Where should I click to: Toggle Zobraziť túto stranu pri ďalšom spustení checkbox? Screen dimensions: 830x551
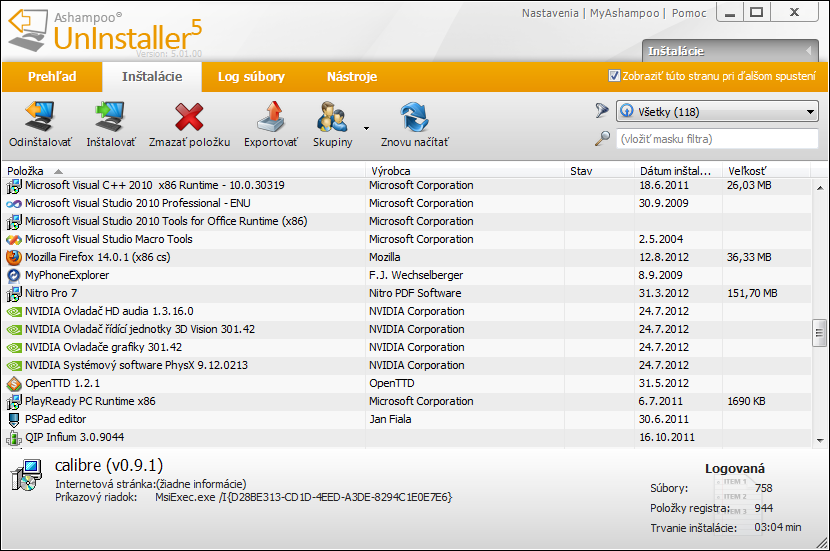[614, 76]
